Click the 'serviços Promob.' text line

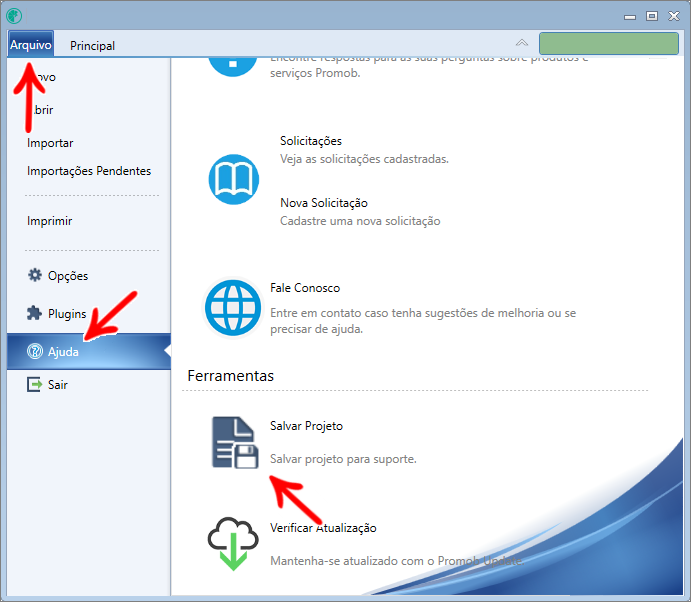click(x=315, y=73)
